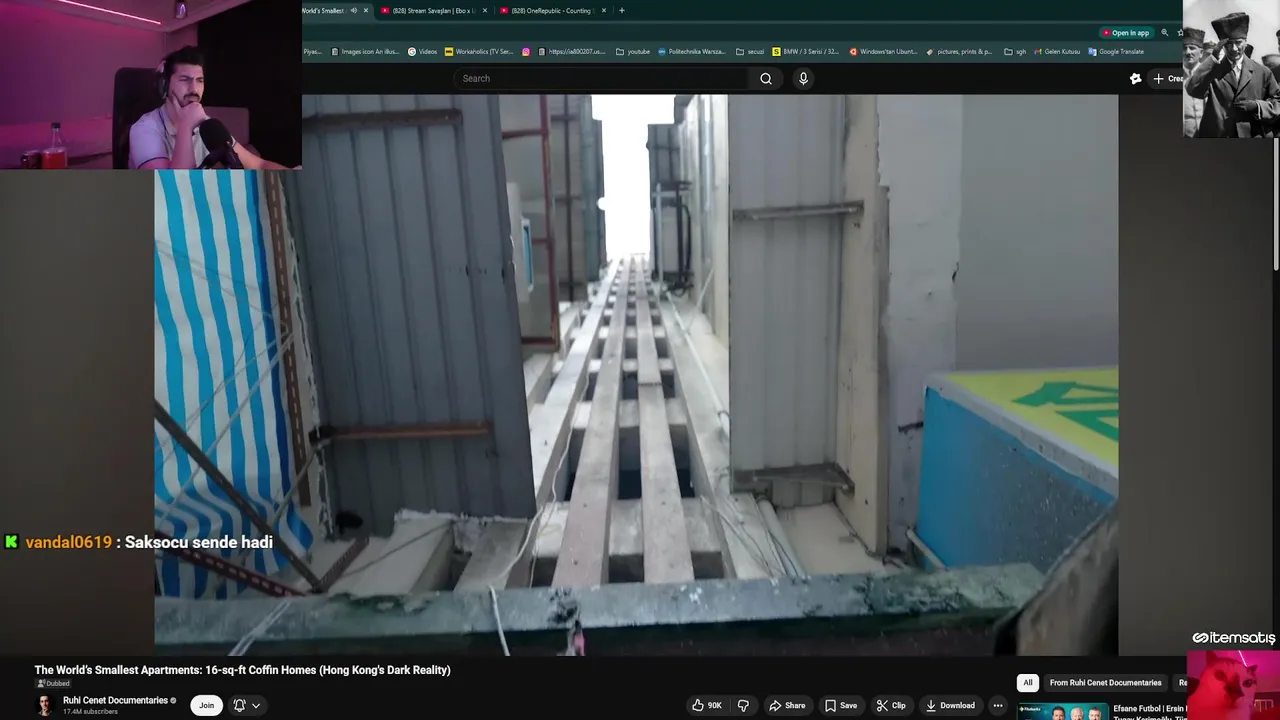Click the sparkle icon beside Create
The height and width of the screenshot is (720, 1280).
point(1136,79)
